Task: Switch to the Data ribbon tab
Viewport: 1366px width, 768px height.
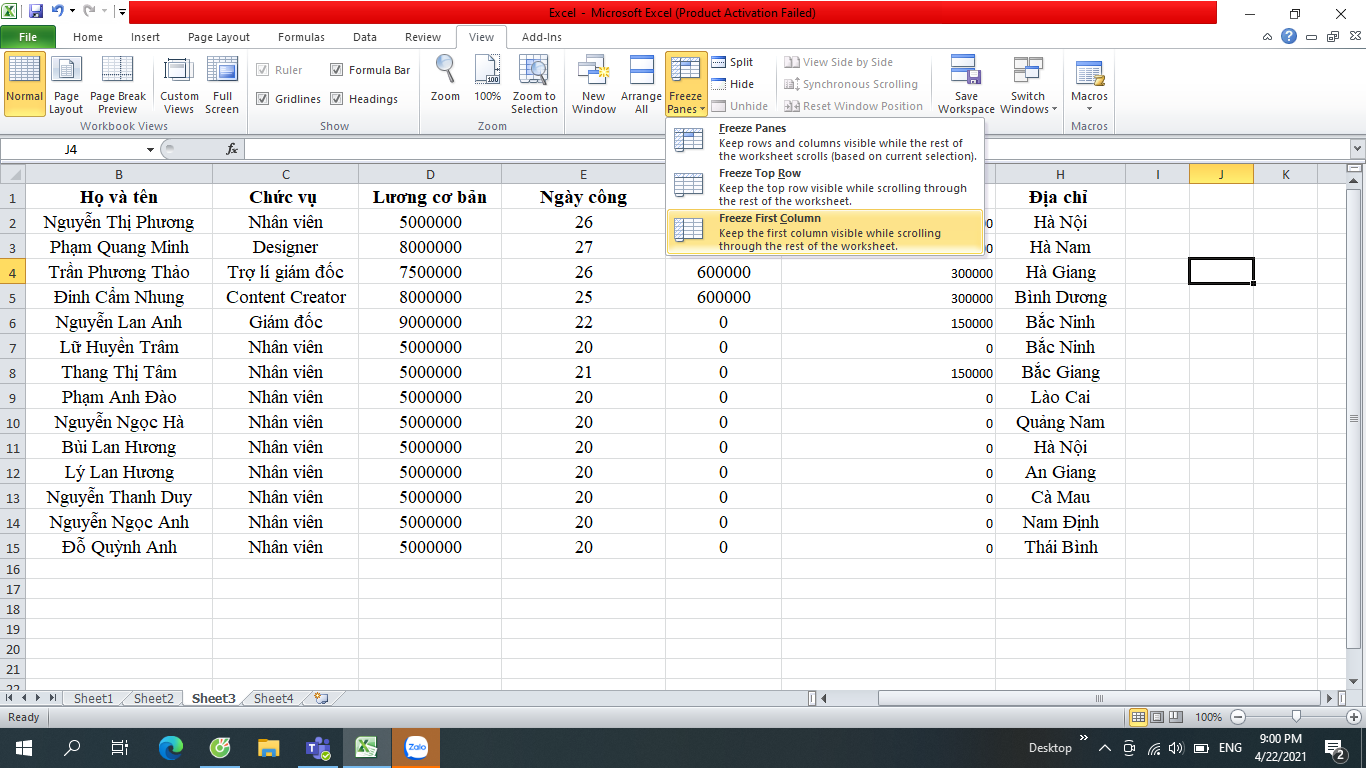Action: click(x=365, y=37)
